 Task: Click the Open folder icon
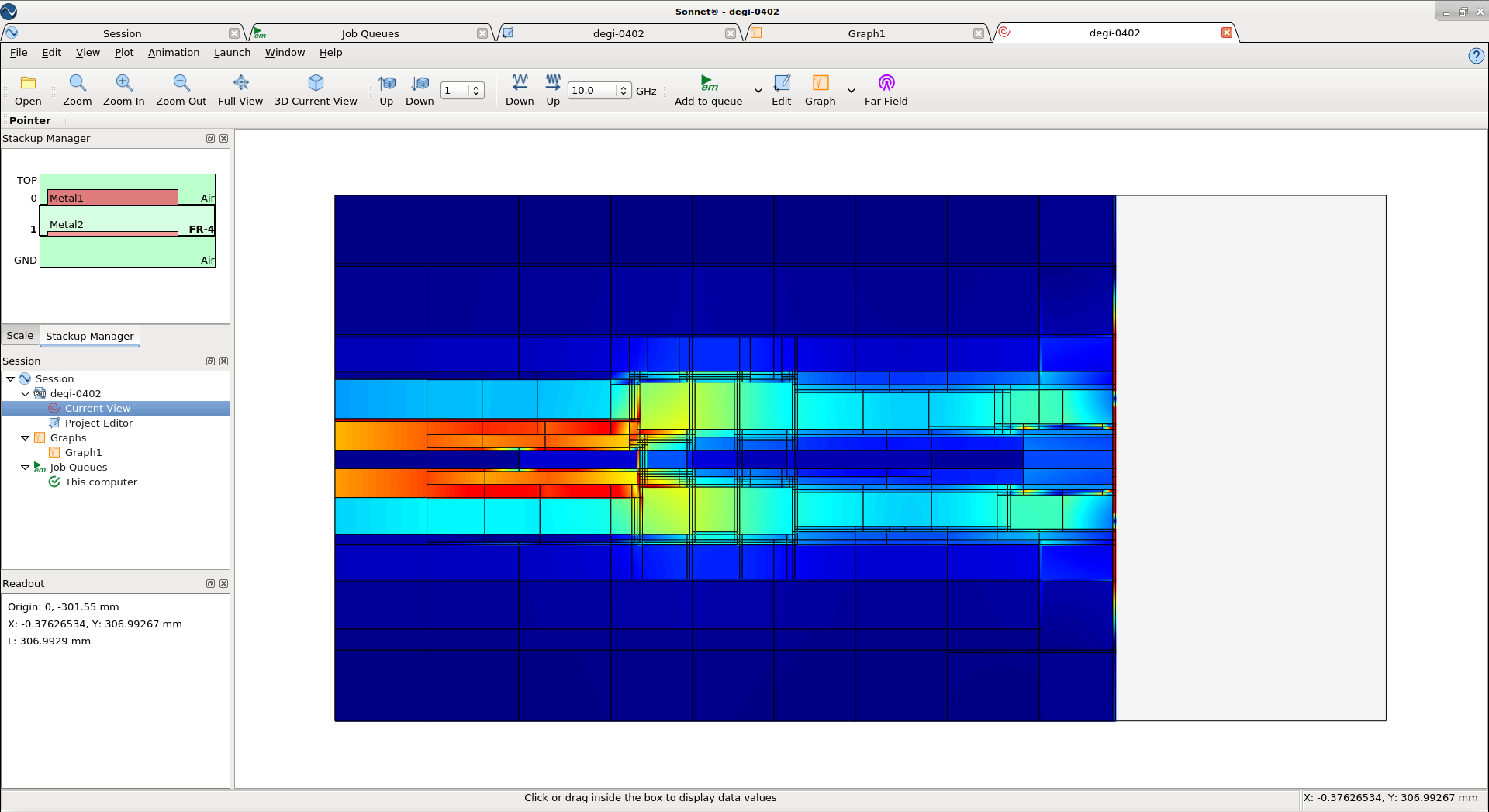coord(28,83)
